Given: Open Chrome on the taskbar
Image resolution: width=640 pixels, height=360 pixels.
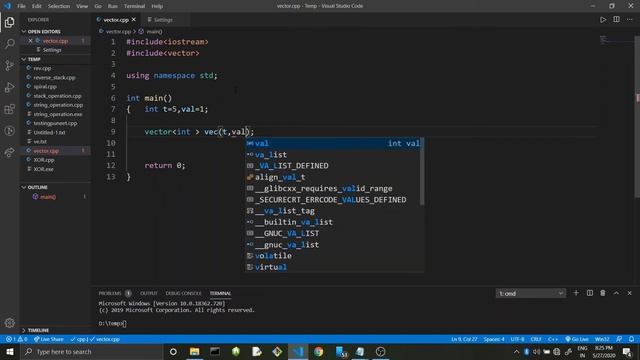Looking at the screenshot, I should pyautogui.click(x=318, y=351).
